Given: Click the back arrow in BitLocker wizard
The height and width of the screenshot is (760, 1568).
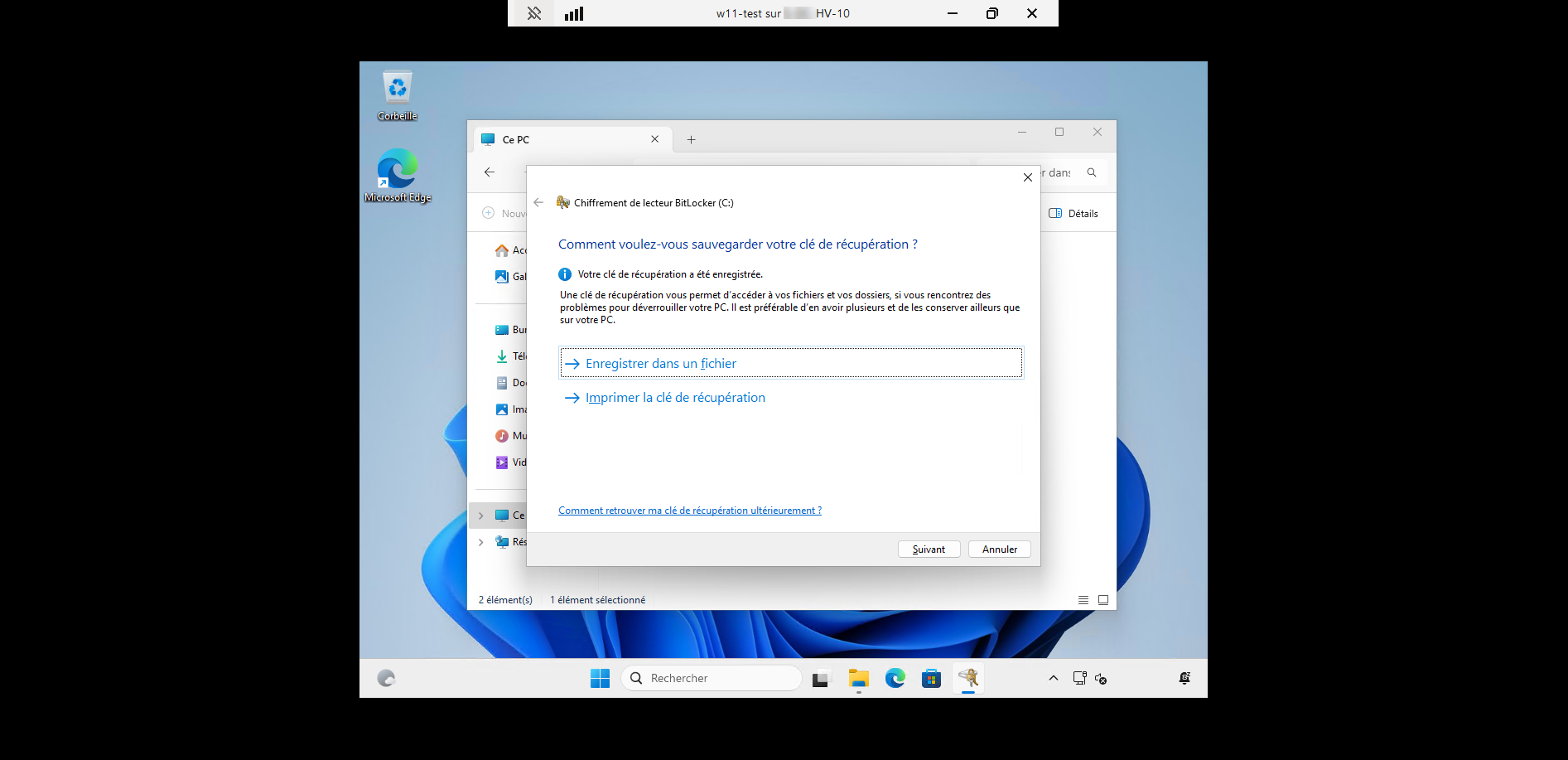Looking at the screenshot, I should (538, 202).
